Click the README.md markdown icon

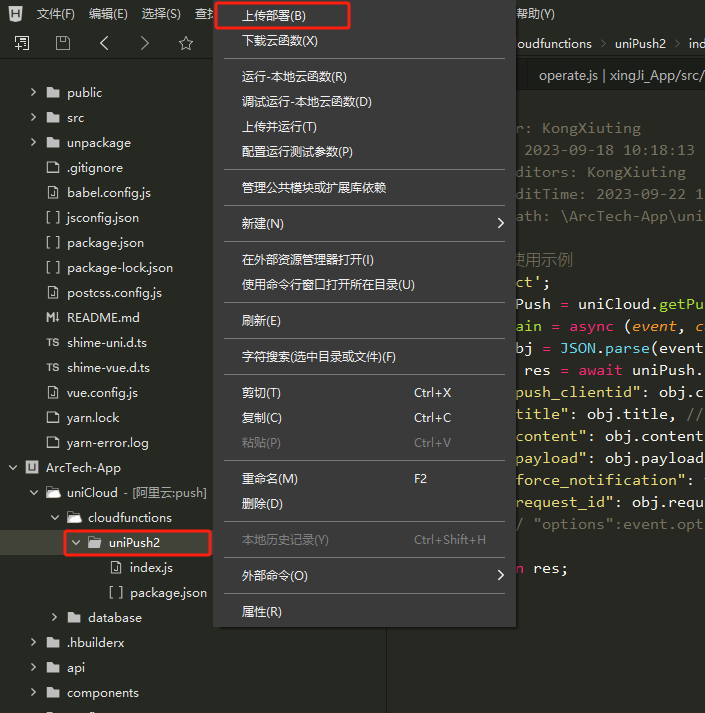(53, 317)
